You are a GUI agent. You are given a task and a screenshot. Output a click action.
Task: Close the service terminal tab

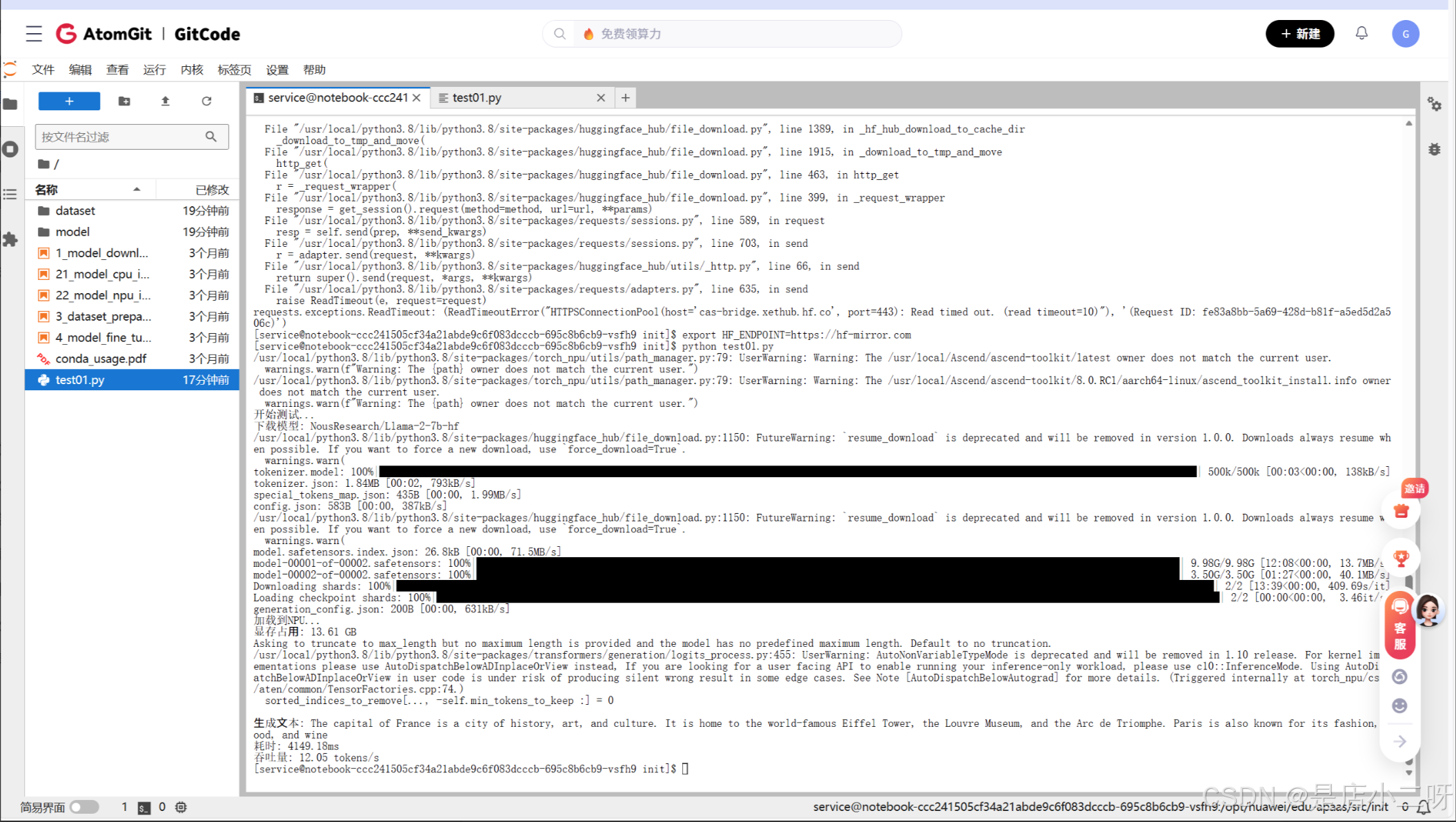coord(417,98)
